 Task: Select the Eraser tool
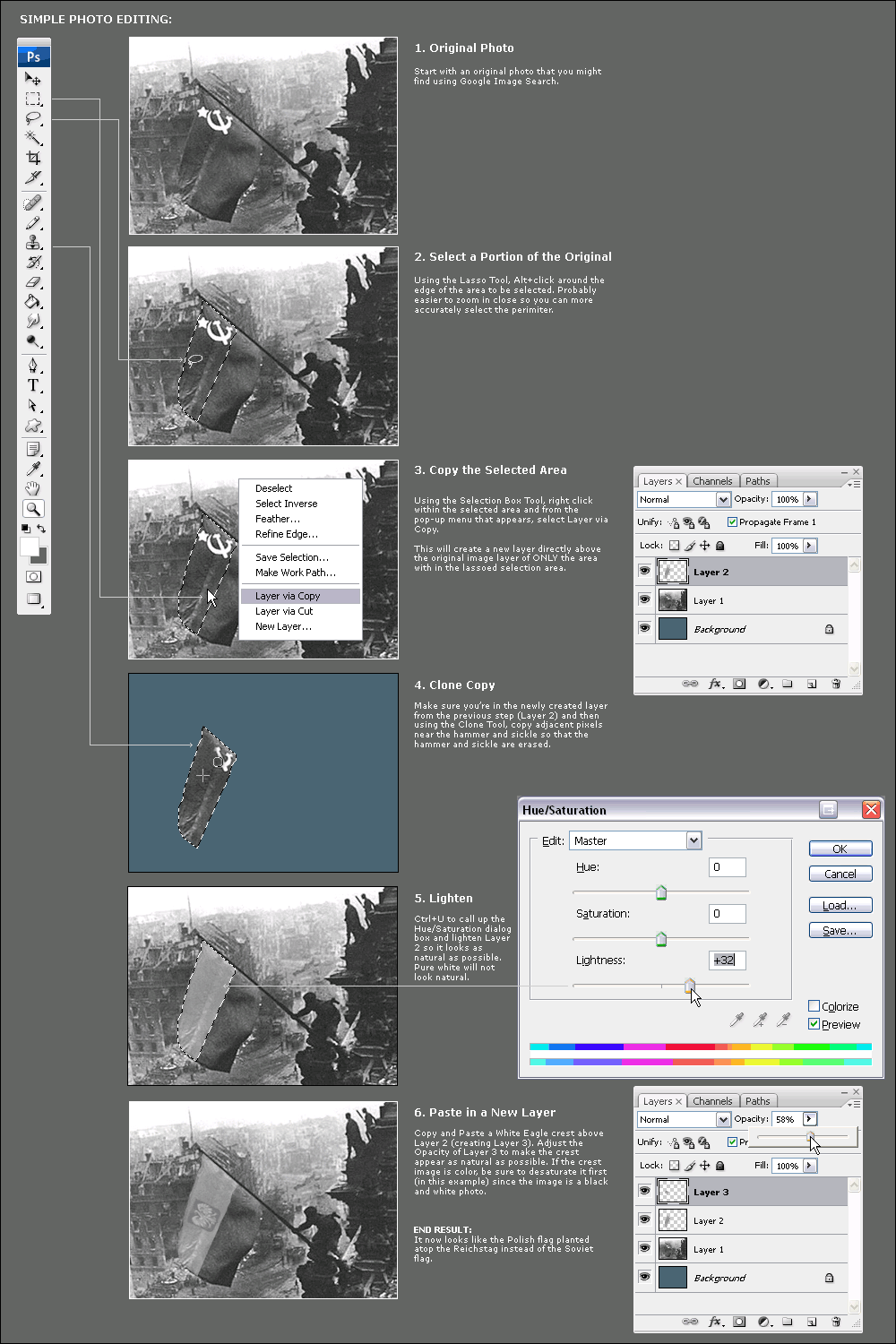[x=33, y=282]
